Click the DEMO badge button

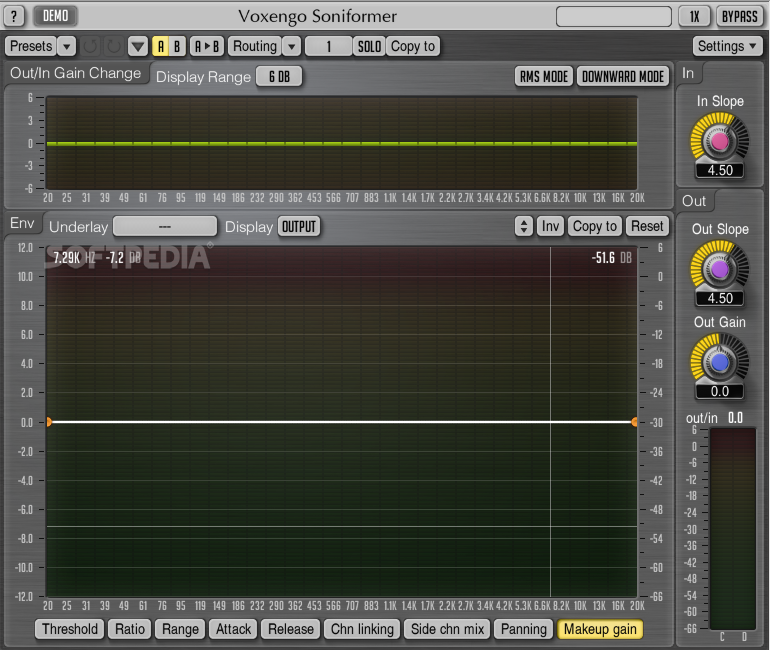(x=55, y=16)
